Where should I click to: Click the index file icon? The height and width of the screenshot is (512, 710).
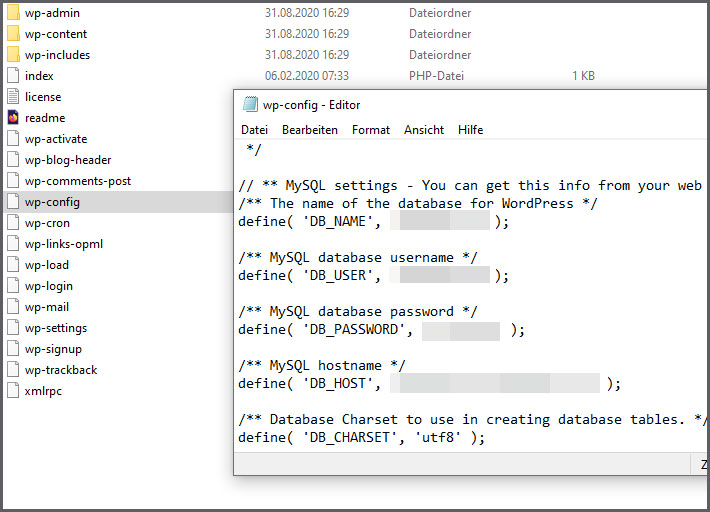(x=14, y=76)
